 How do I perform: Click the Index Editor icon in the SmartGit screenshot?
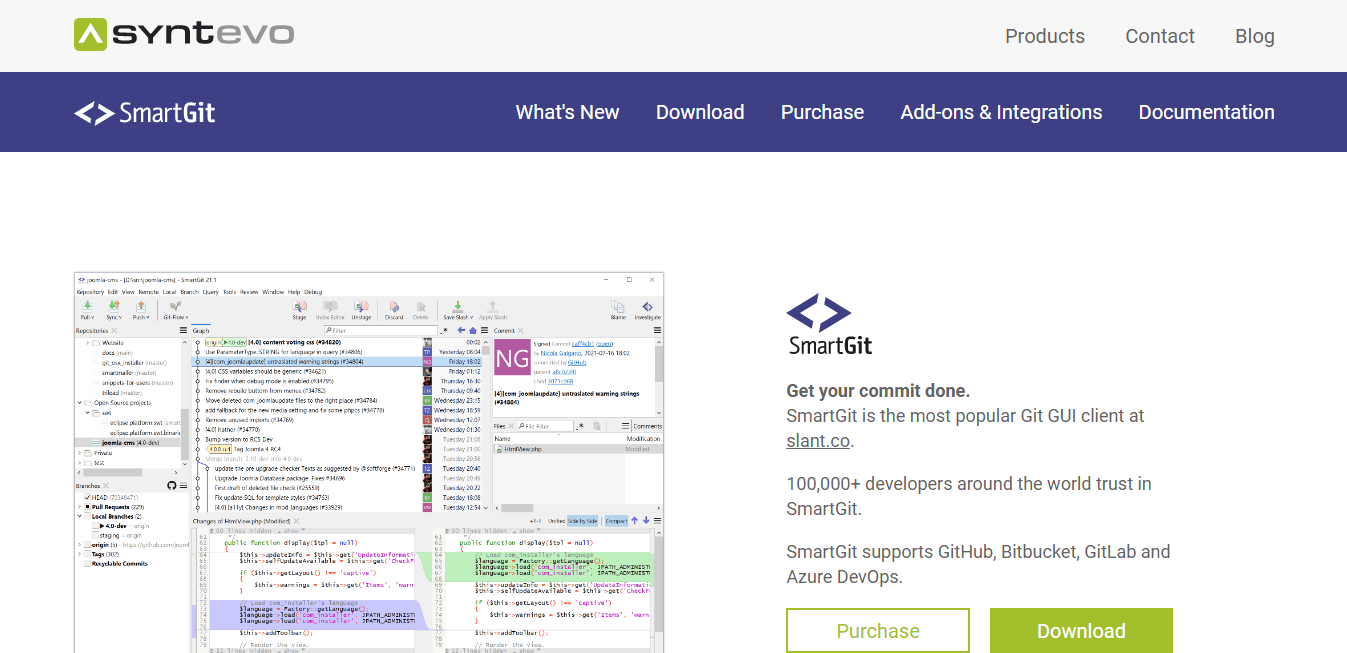pos(330,307)
